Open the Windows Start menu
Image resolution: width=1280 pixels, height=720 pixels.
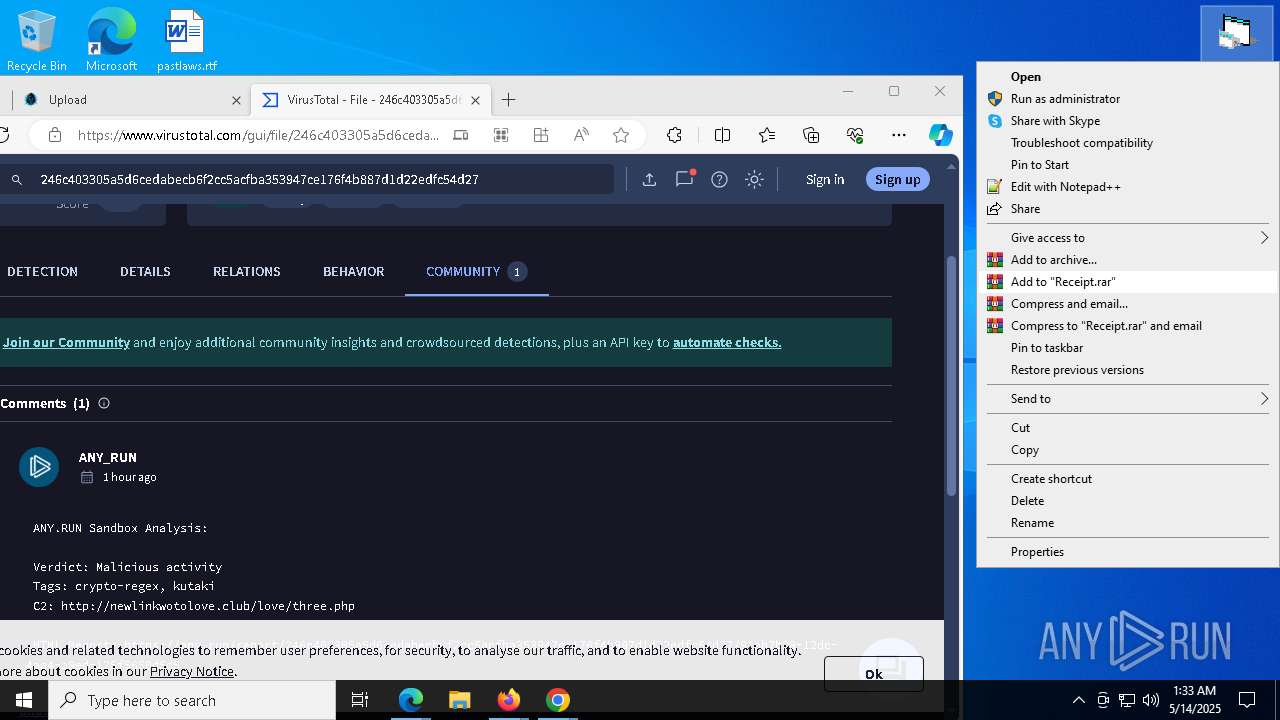pos(24,700)
